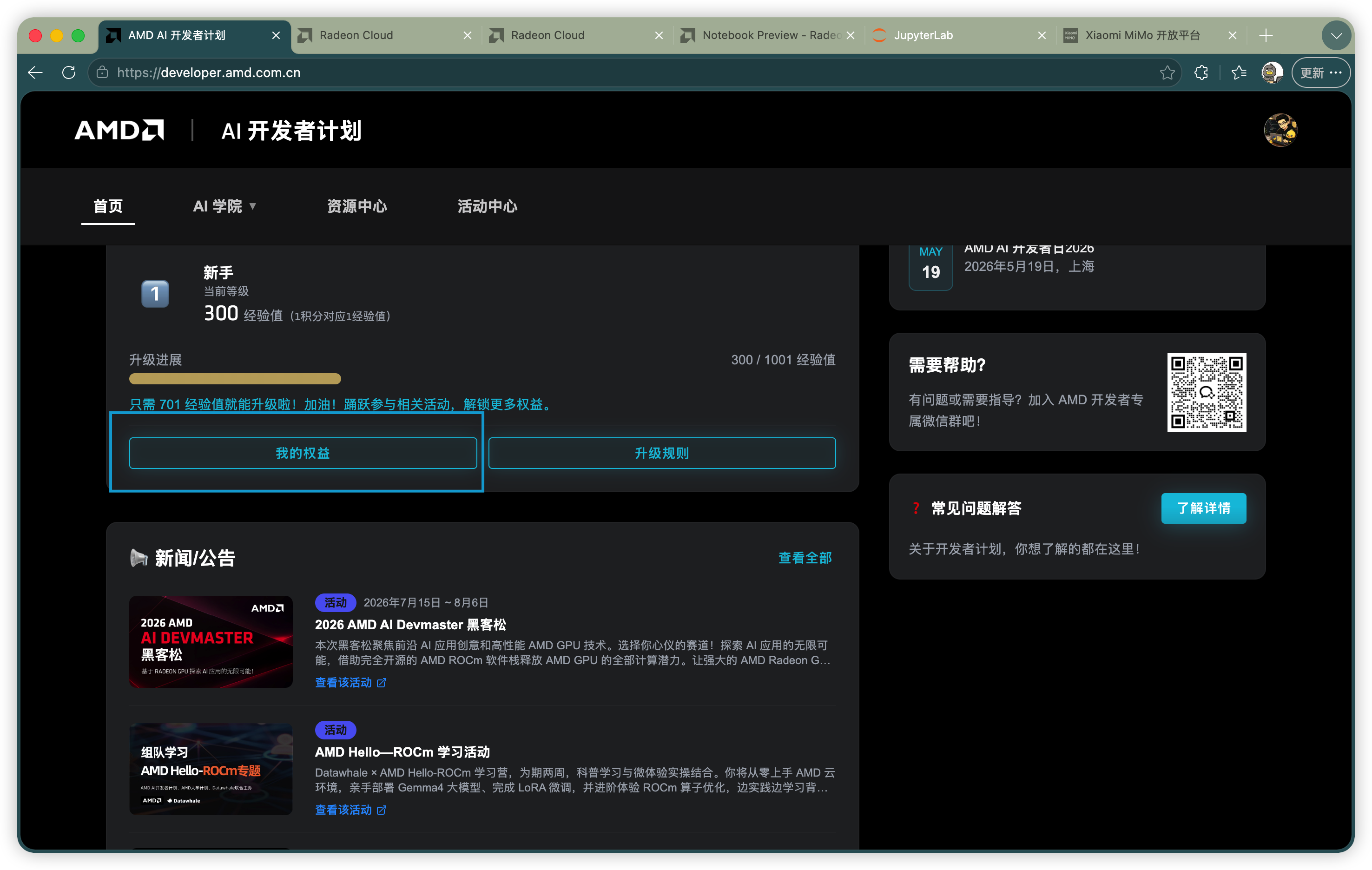
Task: Open favorites list icon
Action: 1239,72
